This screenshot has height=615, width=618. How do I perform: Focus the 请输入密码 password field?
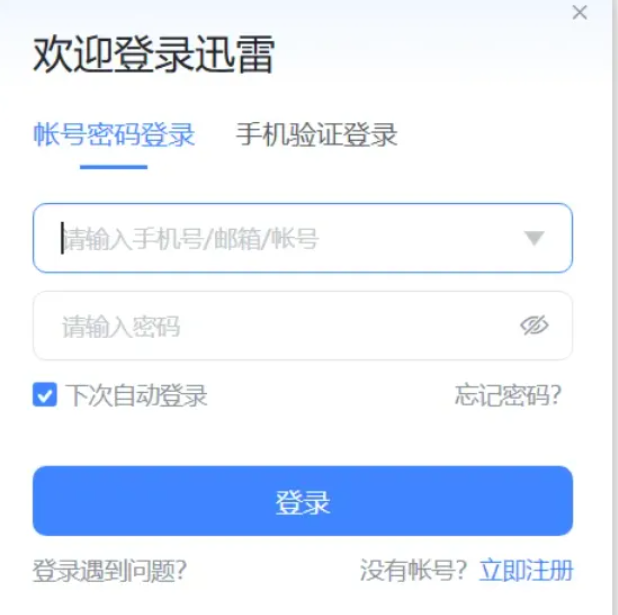click(303, 326)
